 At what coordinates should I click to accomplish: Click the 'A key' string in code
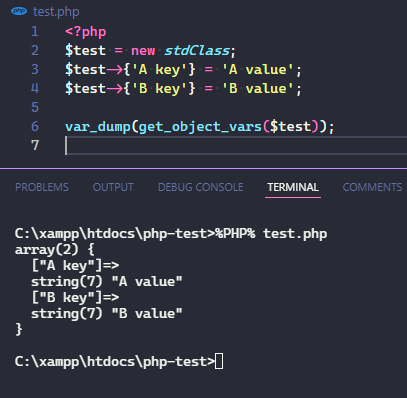(159, 70)
